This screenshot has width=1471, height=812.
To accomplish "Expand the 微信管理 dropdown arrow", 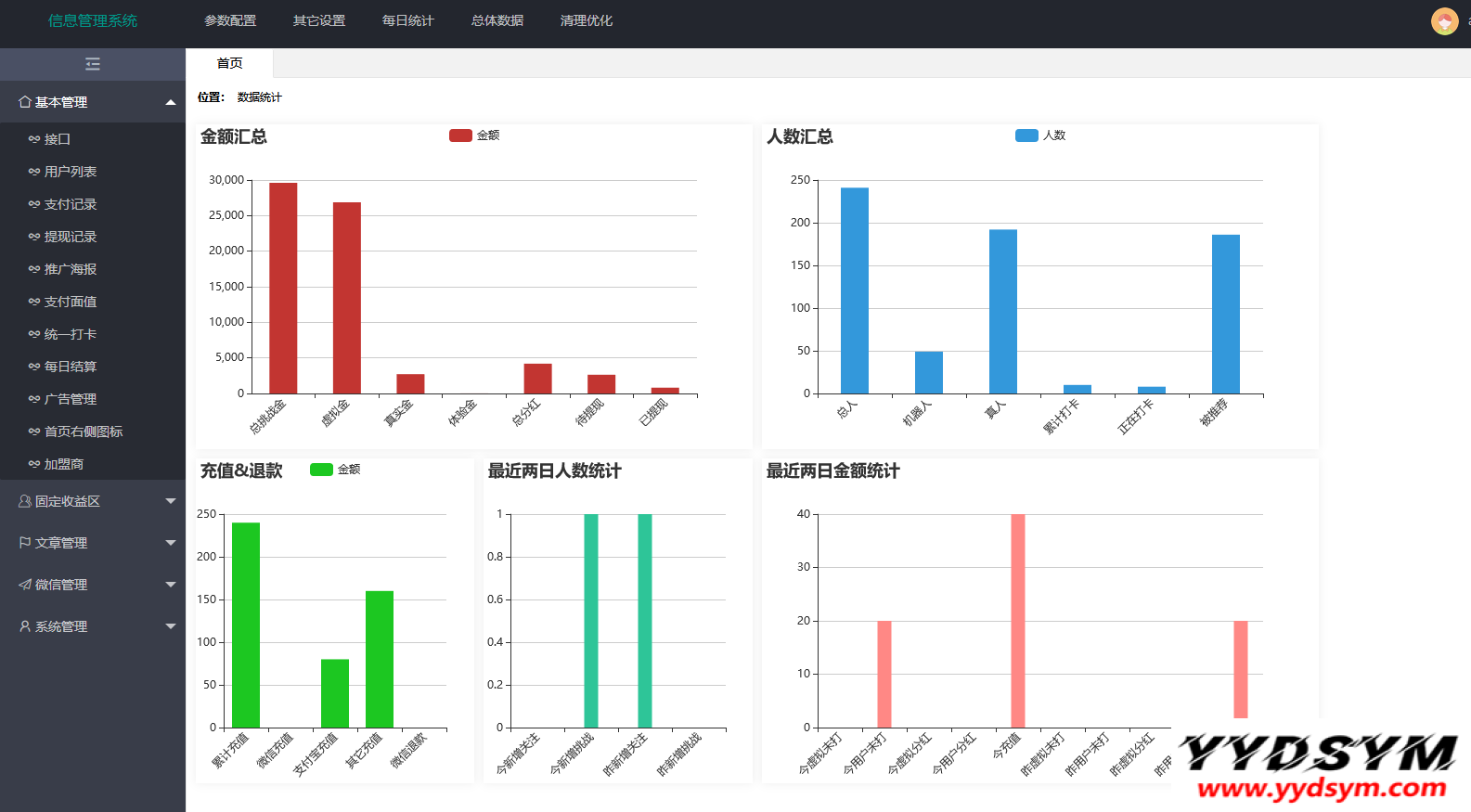I will [171, 585].
